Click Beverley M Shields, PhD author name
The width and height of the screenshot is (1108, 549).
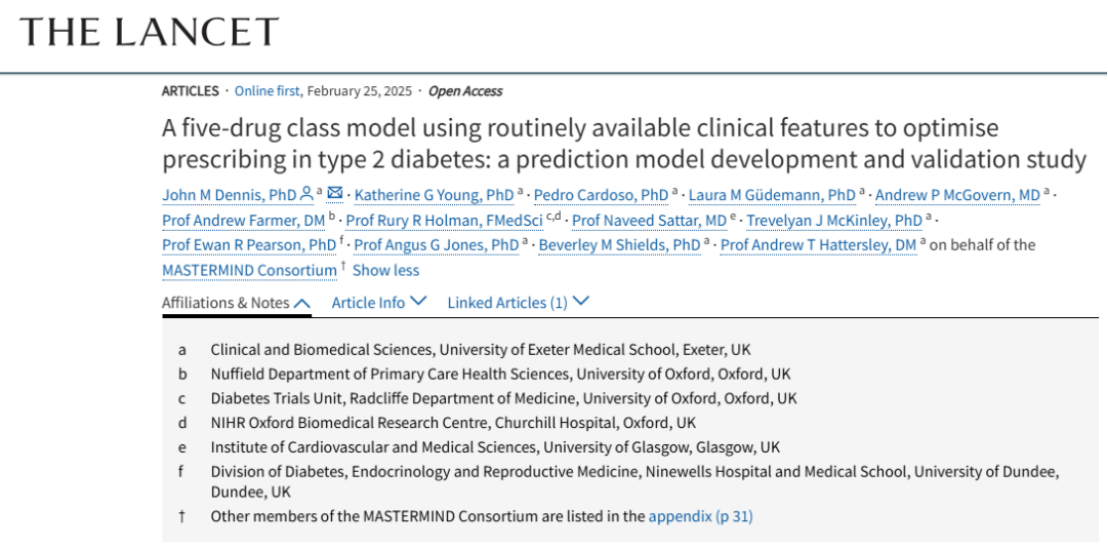coord(620,245)
